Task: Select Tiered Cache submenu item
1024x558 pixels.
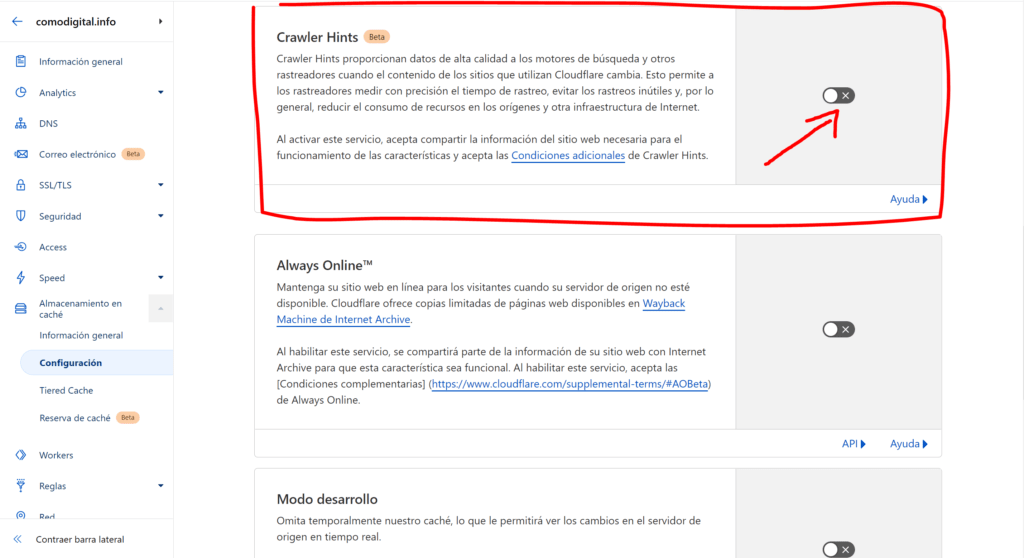Action: coord(66,390)
